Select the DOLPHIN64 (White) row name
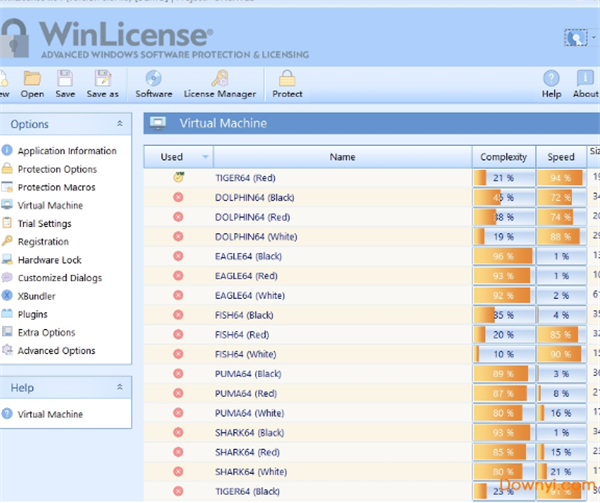 point(256,236)
